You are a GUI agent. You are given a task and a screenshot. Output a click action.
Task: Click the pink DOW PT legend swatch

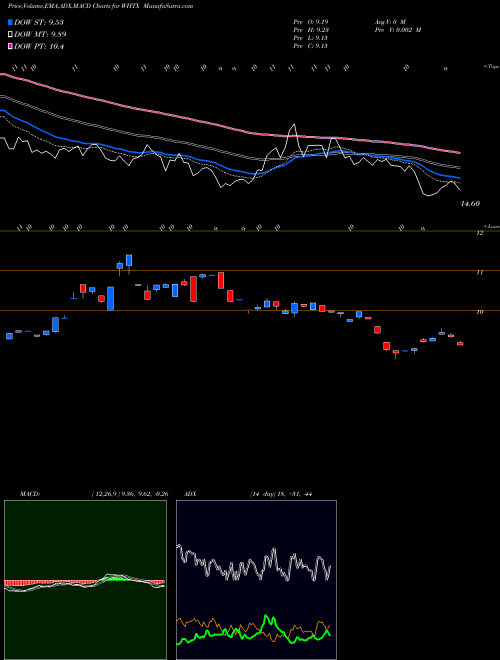(x=10, y=47)
